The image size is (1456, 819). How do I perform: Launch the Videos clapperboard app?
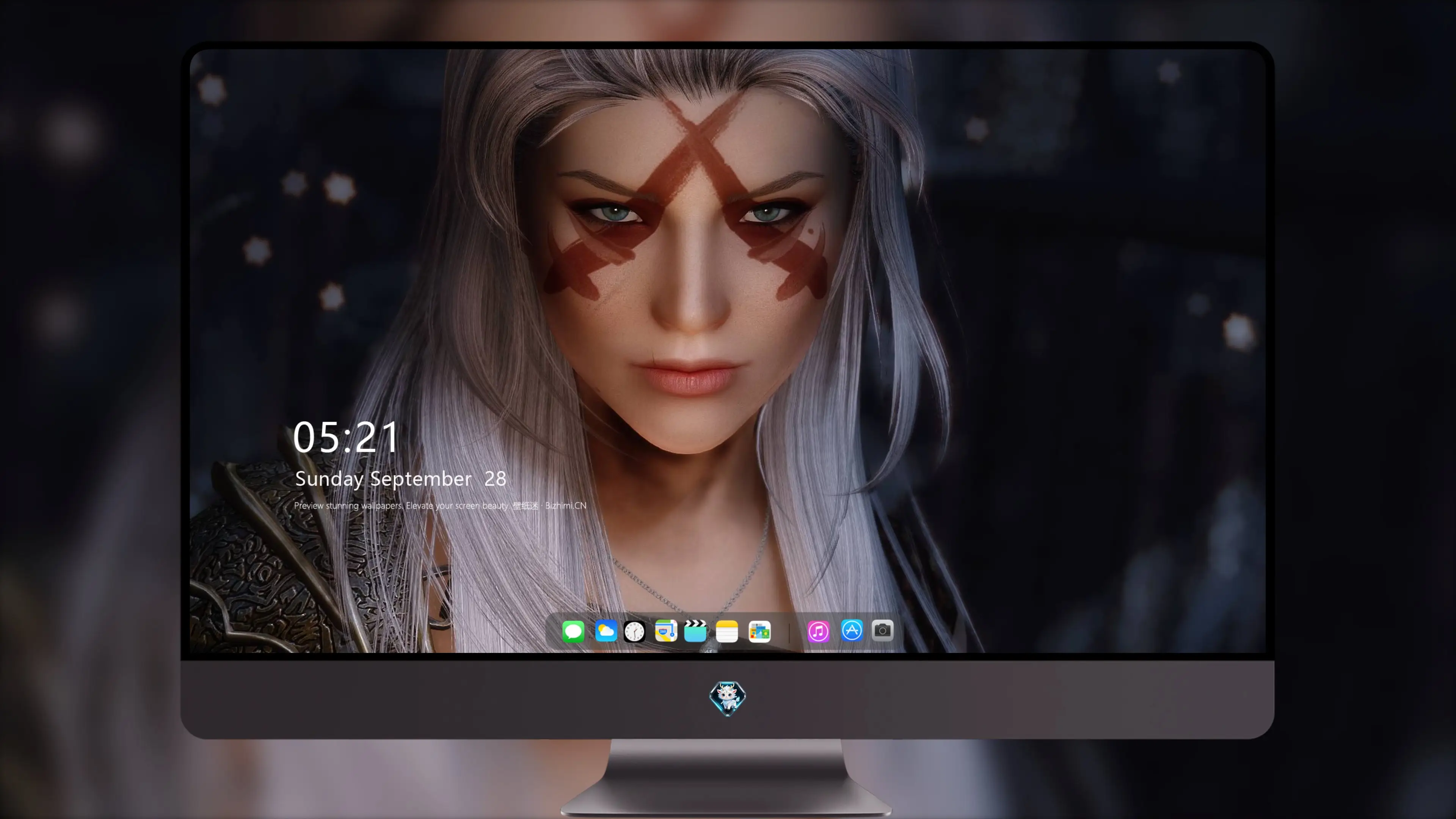[695, 631]
